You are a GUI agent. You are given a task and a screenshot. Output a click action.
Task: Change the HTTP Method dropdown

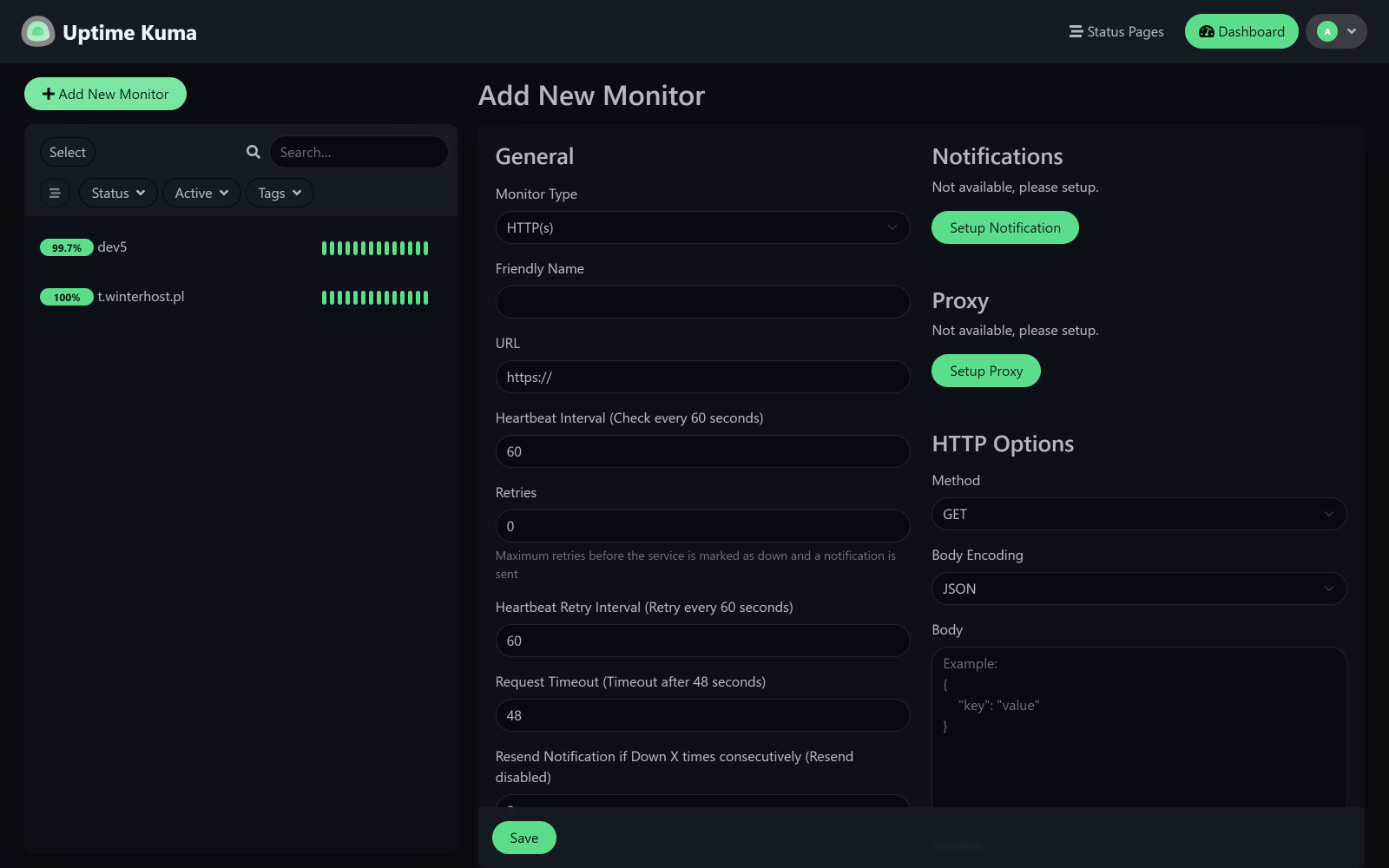[x=1139, y=514]
